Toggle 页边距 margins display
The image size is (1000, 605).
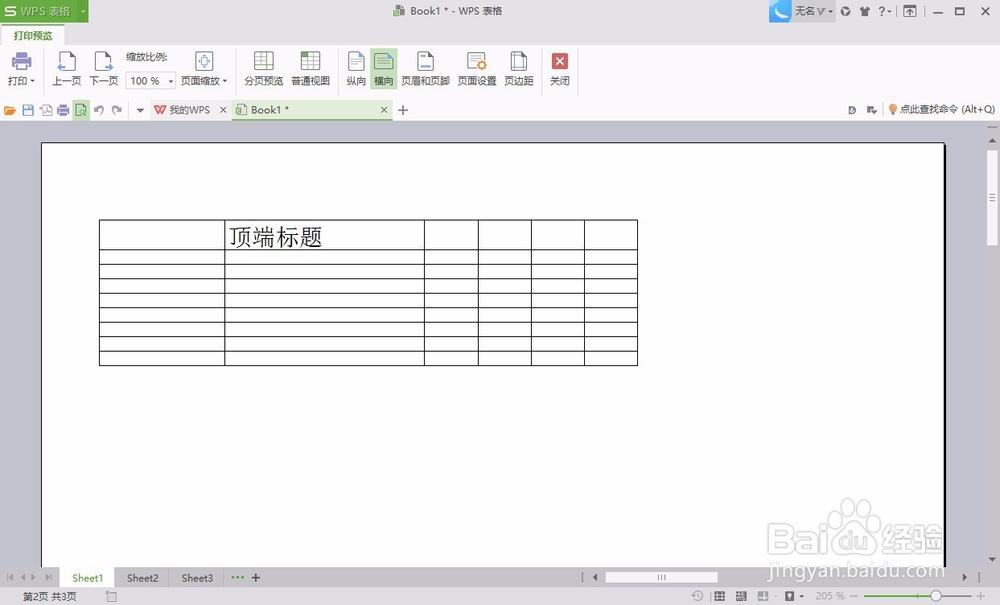point(518,68)
